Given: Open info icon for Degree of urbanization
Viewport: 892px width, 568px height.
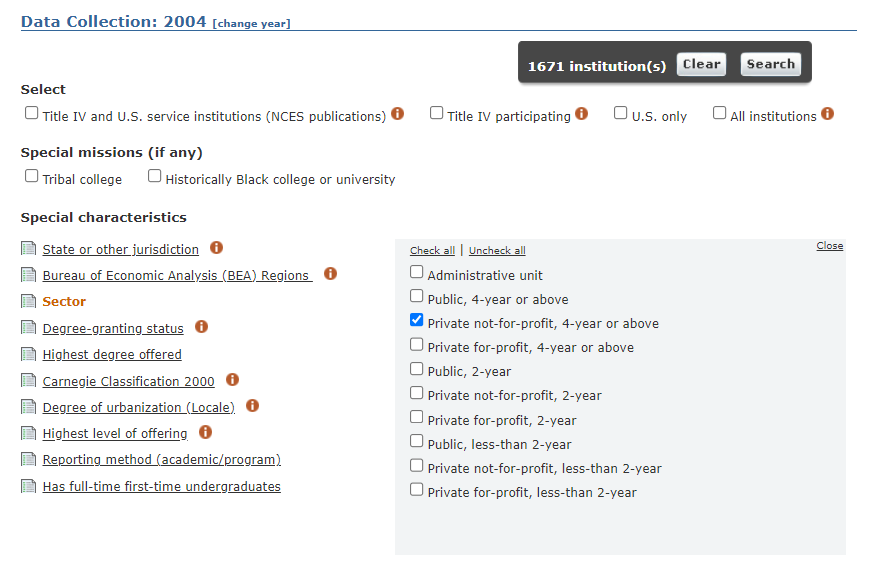Looking at the screenshot, I should tap(253, 406).
